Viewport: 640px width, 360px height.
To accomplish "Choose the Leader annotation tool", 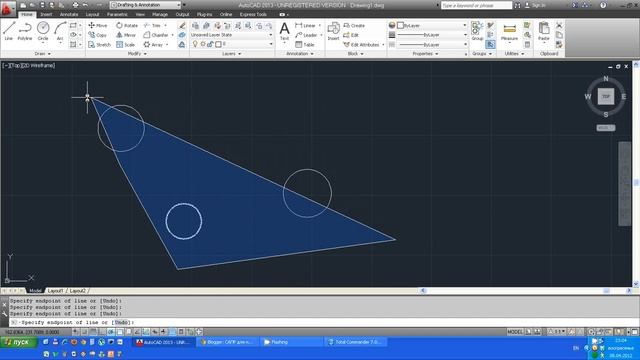I will click(x=306, y=35).
